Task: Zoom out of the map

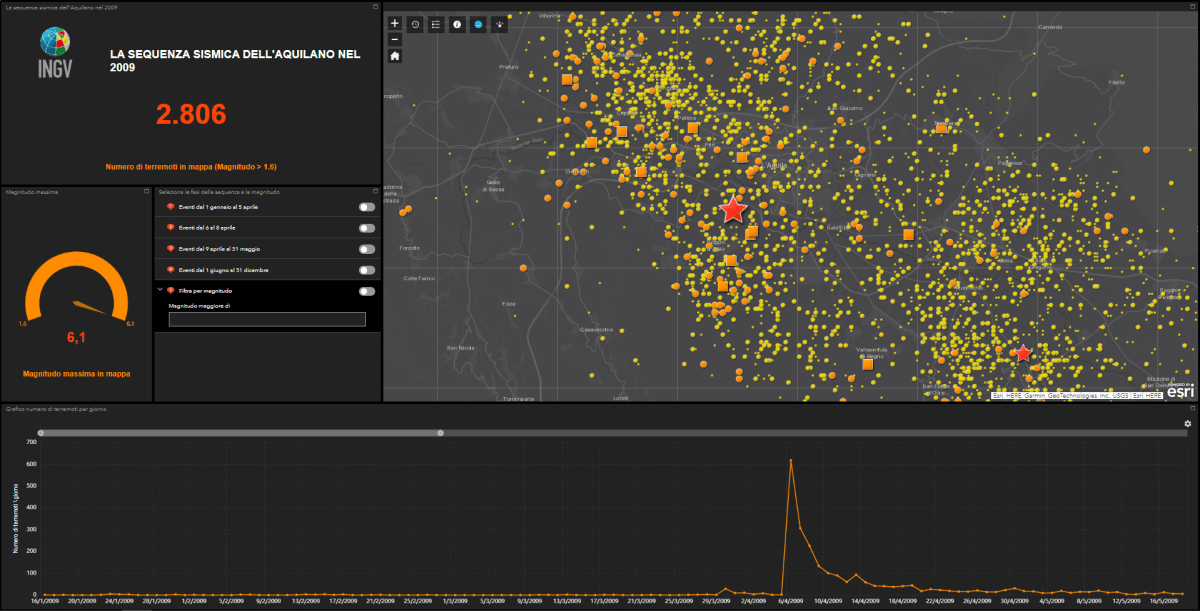Action: [395, 39]
